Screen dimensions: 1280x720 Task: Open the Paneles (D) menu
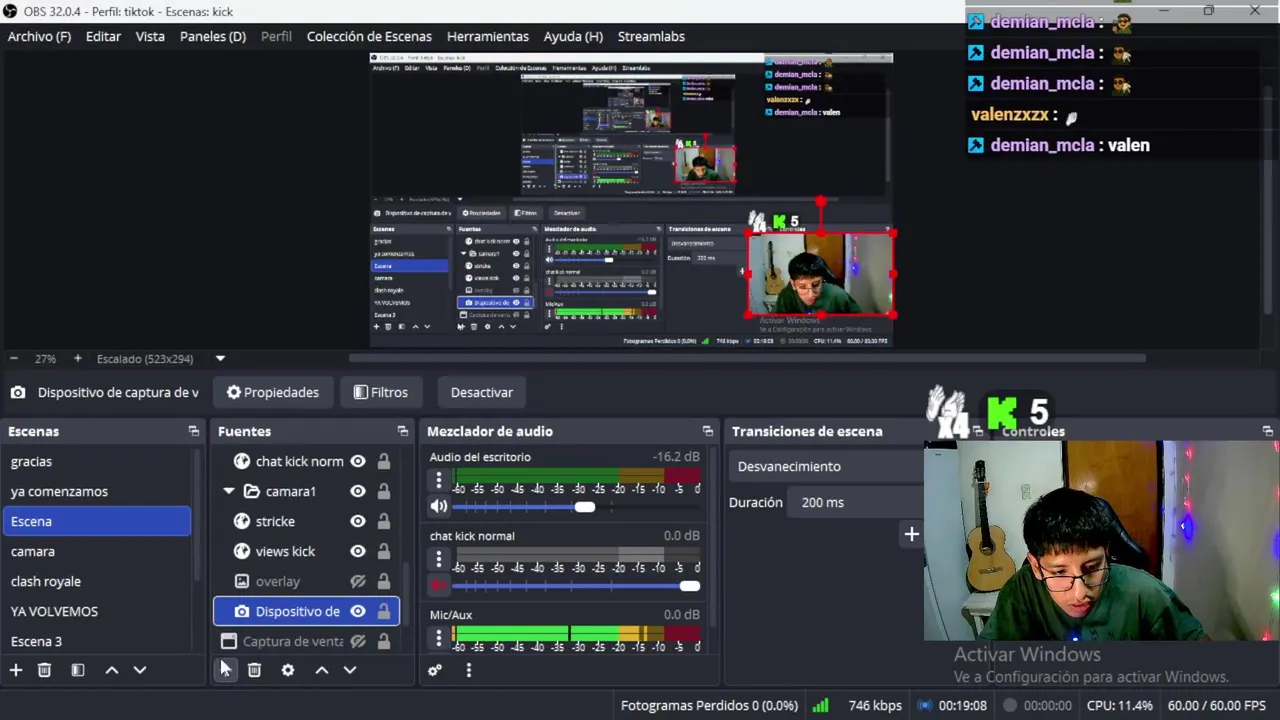tap(213, 36)
